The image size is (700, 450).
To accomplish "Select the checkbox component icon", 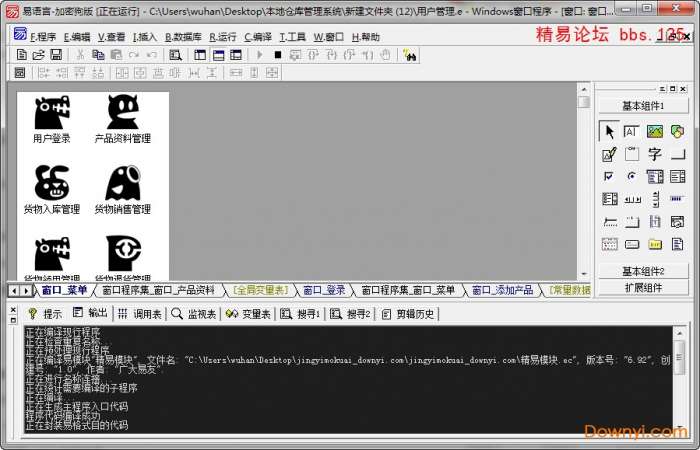I will click(609, 176).
